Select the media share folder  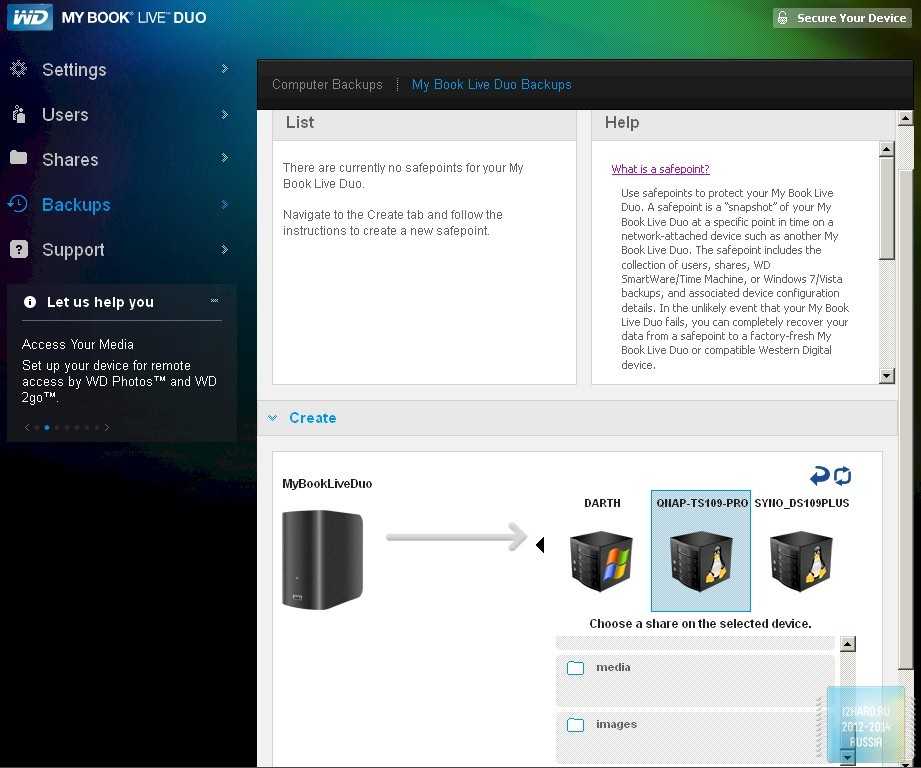(x=613, y=667)
